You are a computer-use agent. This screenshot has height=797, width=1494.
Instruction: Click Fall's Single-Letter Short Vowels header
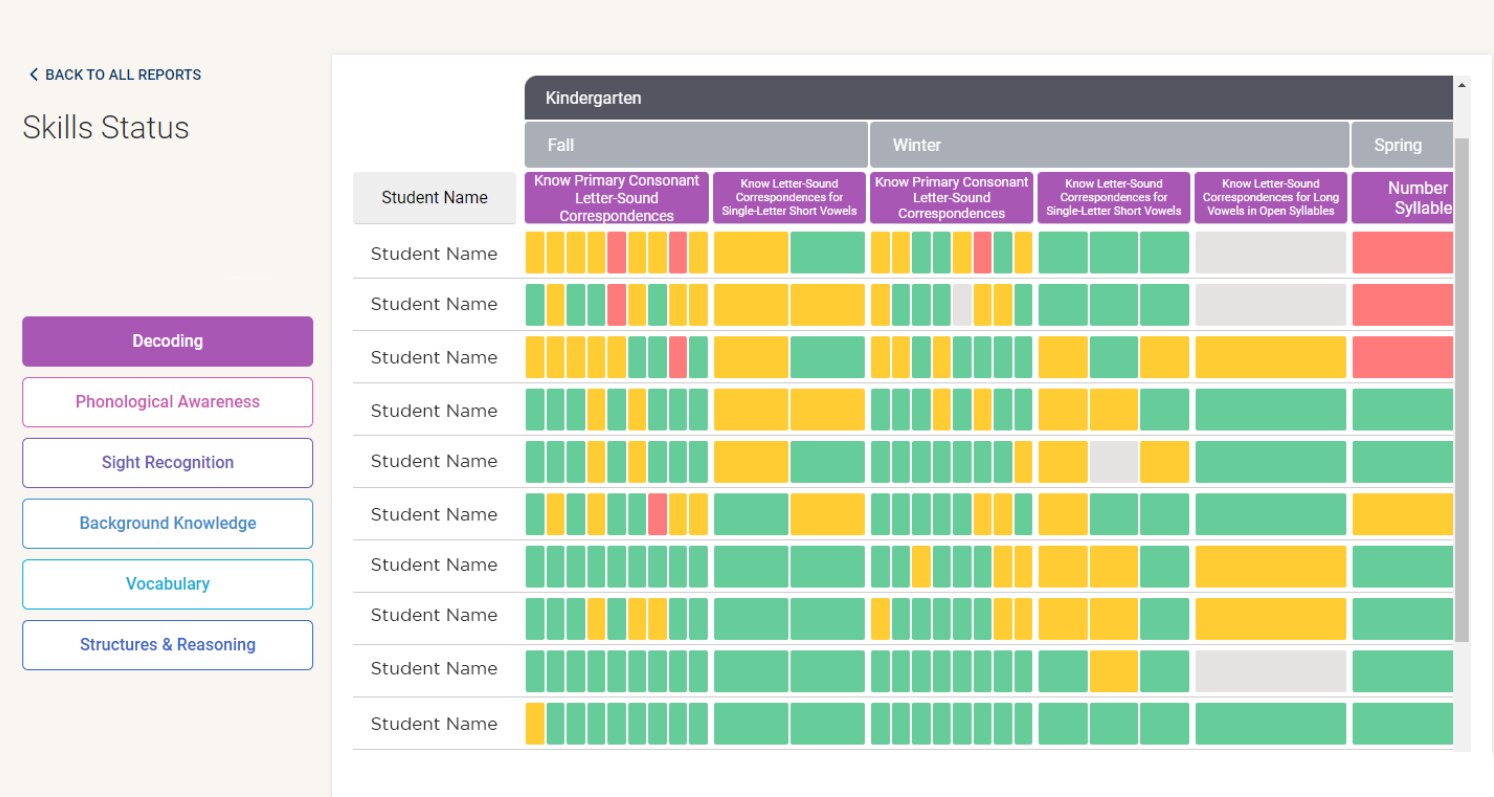tap(789, 198)
